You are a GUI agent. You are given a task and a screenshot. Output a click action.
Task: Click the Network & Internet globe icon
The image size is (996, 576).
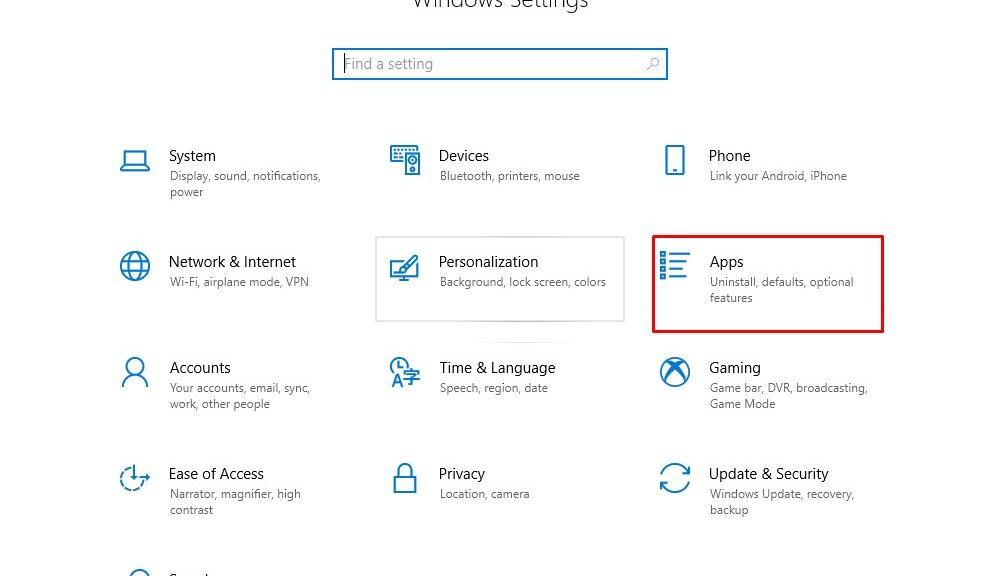(135, 266)
